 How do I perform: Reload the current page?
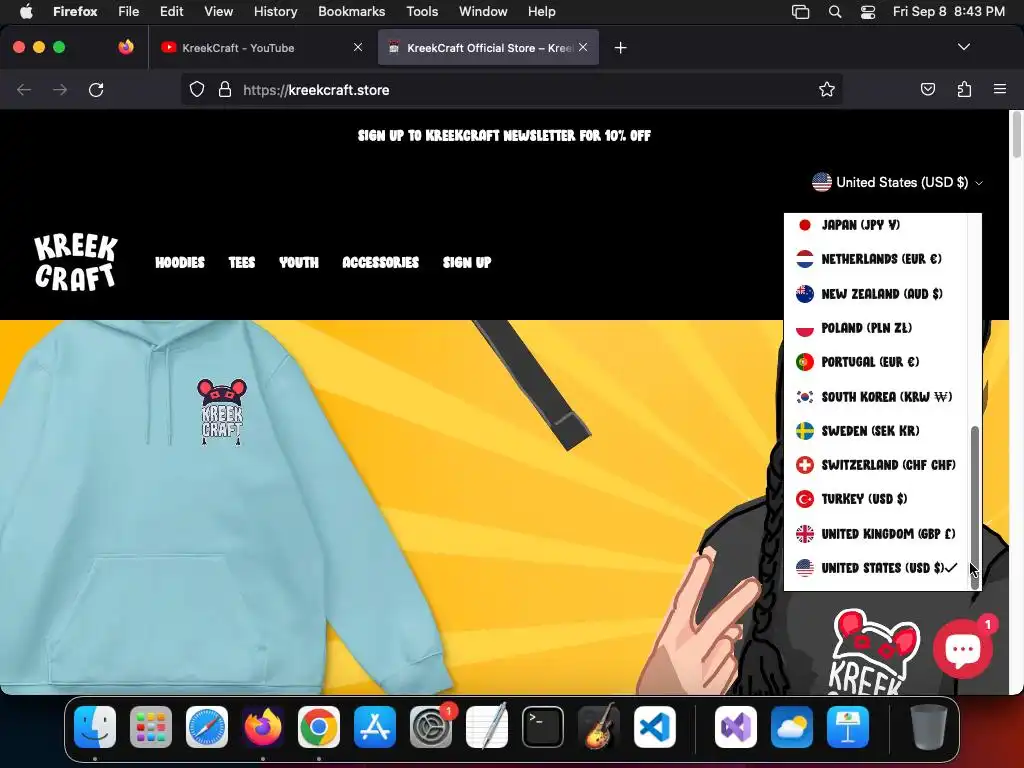(96, 89)
